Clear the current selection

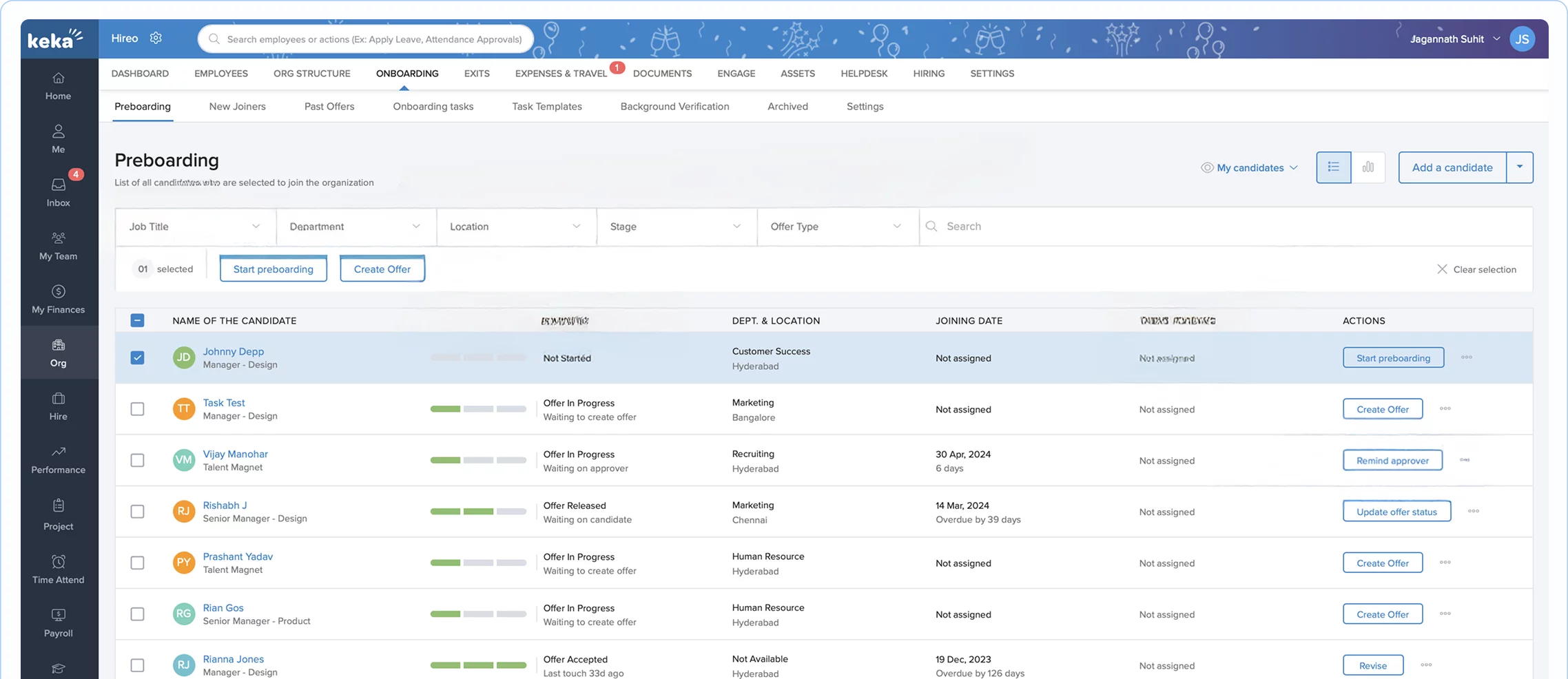click(x=1476, y=269)
